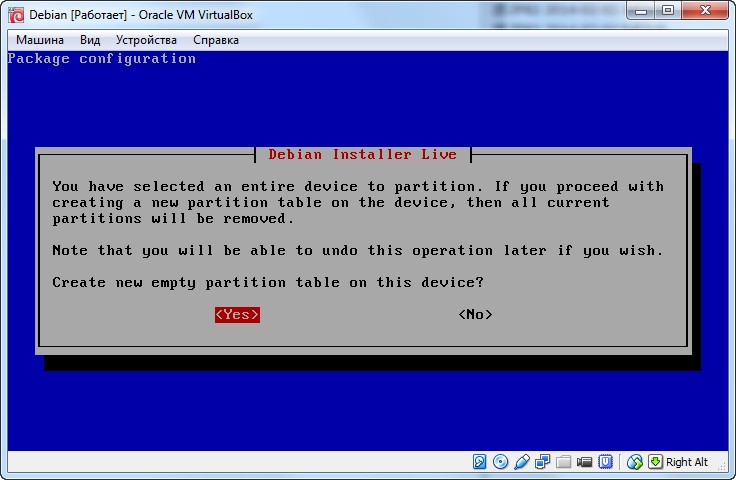Click the optical disc (CD) status icon
The height and width of the screenshot is (480, 736).
501,462
